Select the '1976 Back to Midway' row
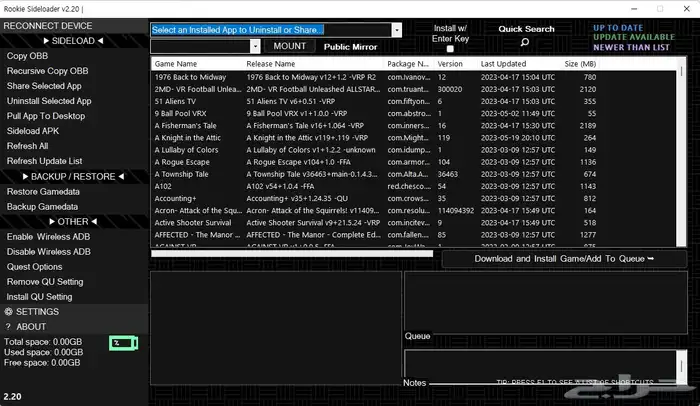 coord(375,77)
